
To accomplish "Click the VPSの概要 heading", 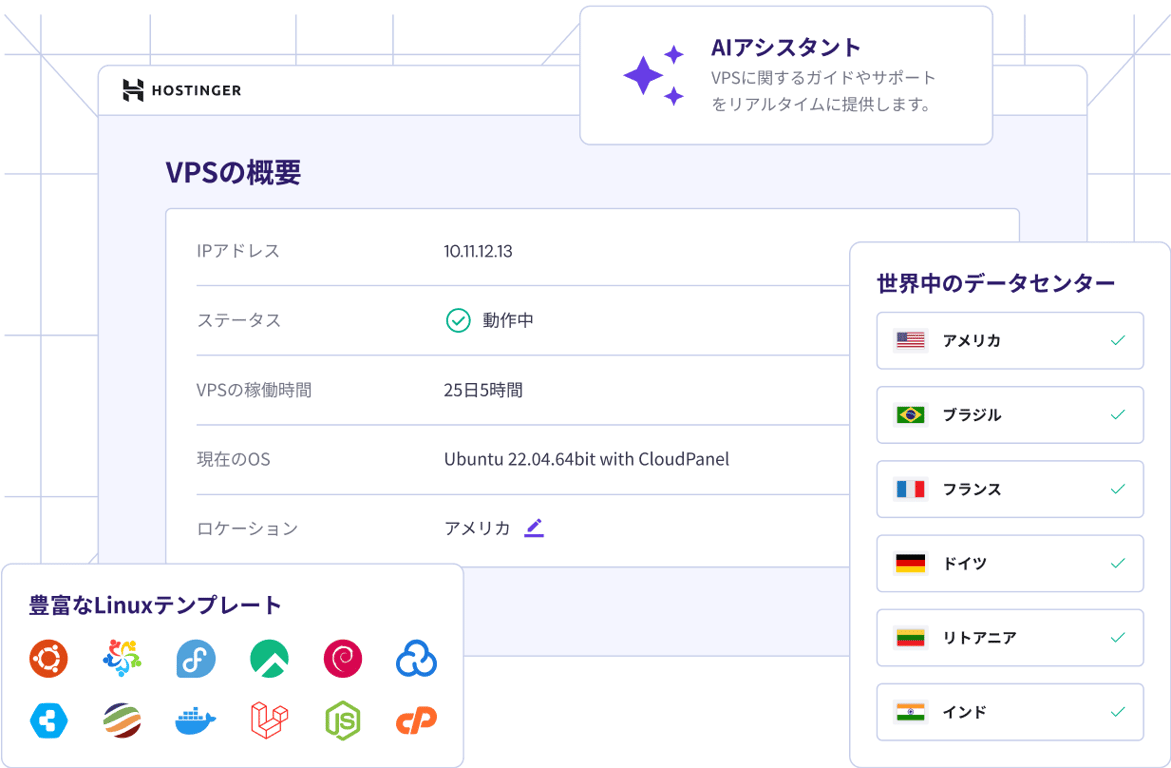I will pos(233,173).
